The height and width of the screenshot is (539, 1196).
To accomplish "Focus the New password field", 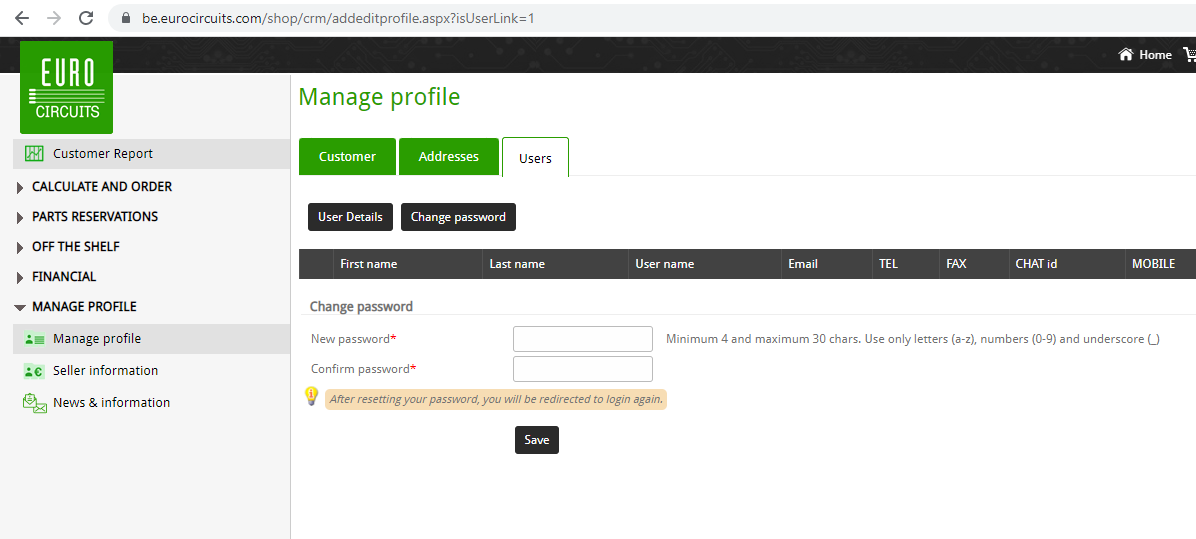I will click(582, 339).
